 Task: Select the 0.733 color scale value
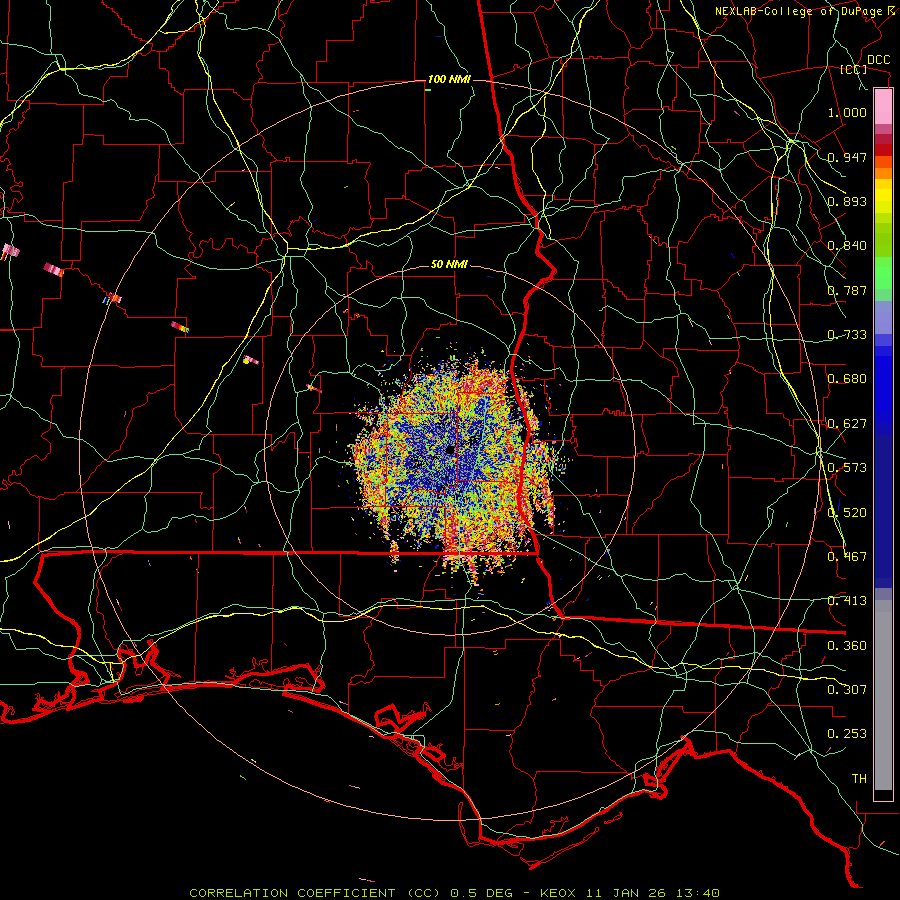847,334
